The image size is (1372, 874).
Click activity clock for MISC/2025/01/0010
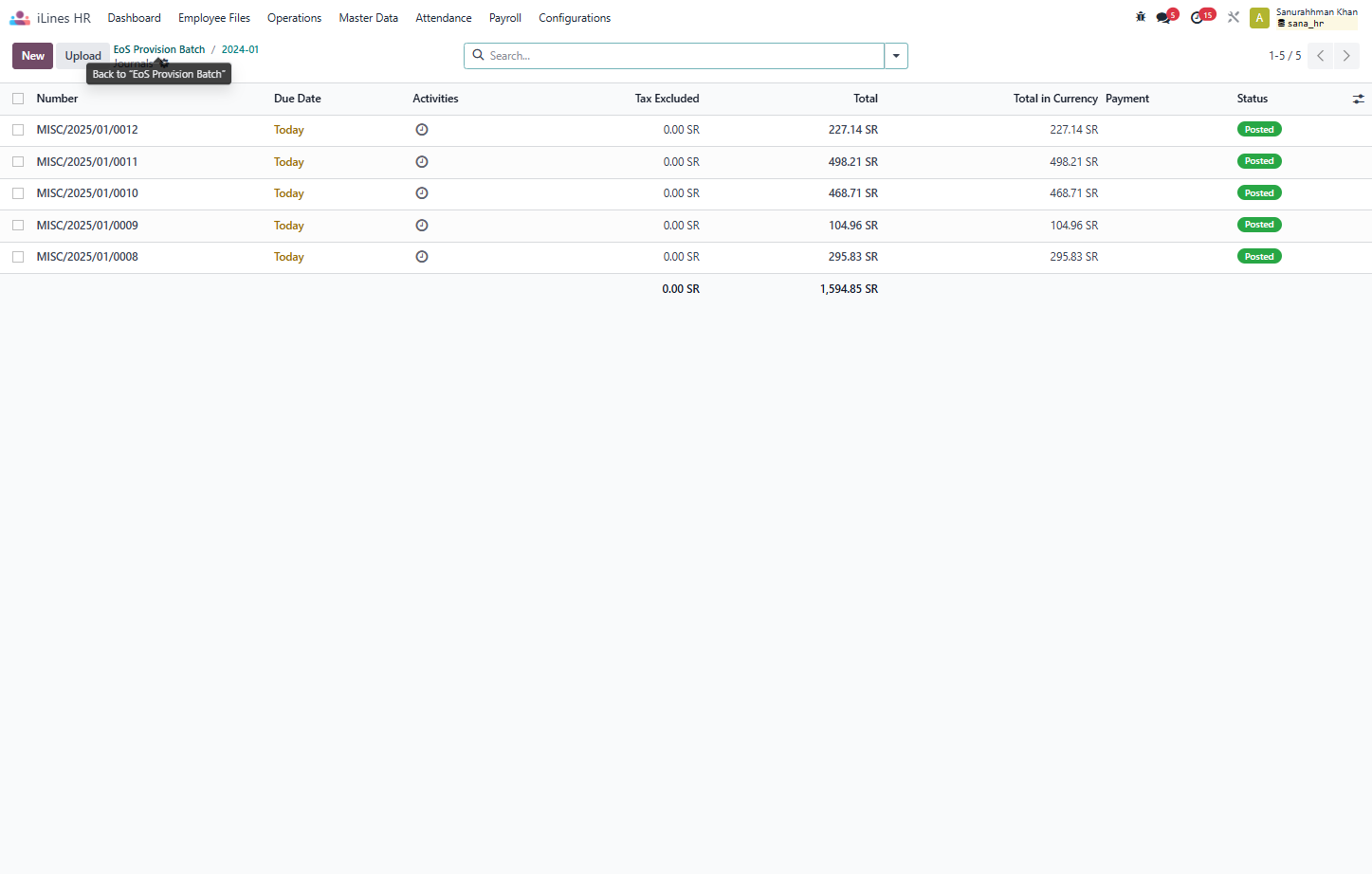[422, 193]
